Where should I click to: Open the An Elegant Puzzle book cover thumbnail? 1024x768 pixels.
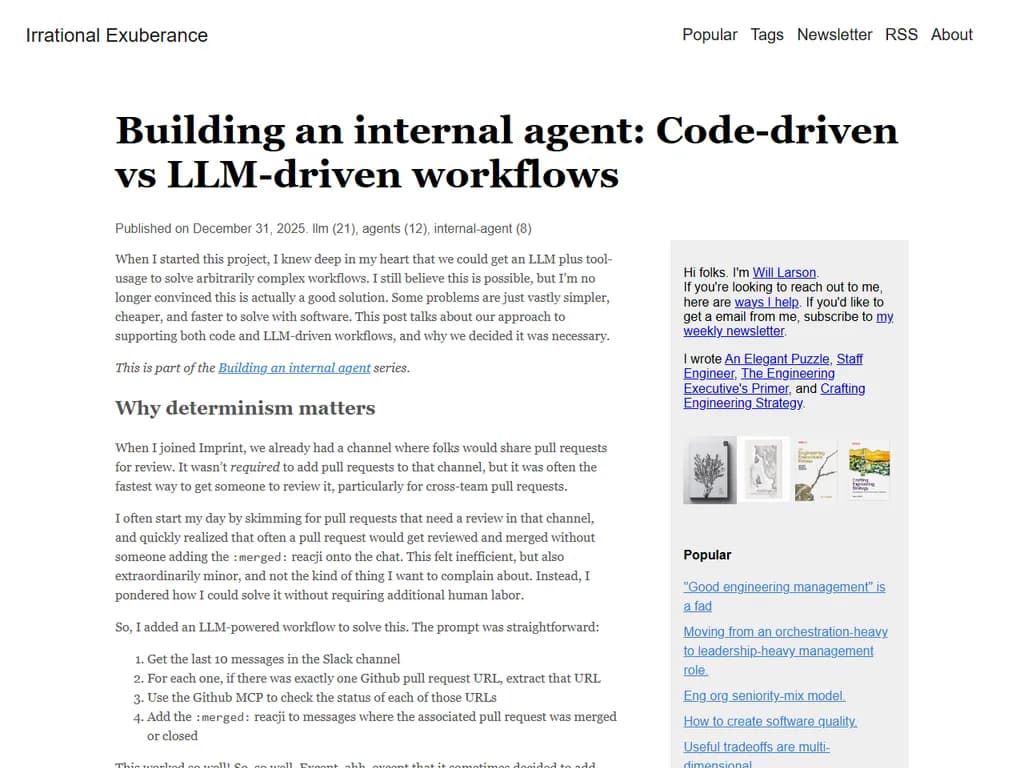tap(709, 470)
